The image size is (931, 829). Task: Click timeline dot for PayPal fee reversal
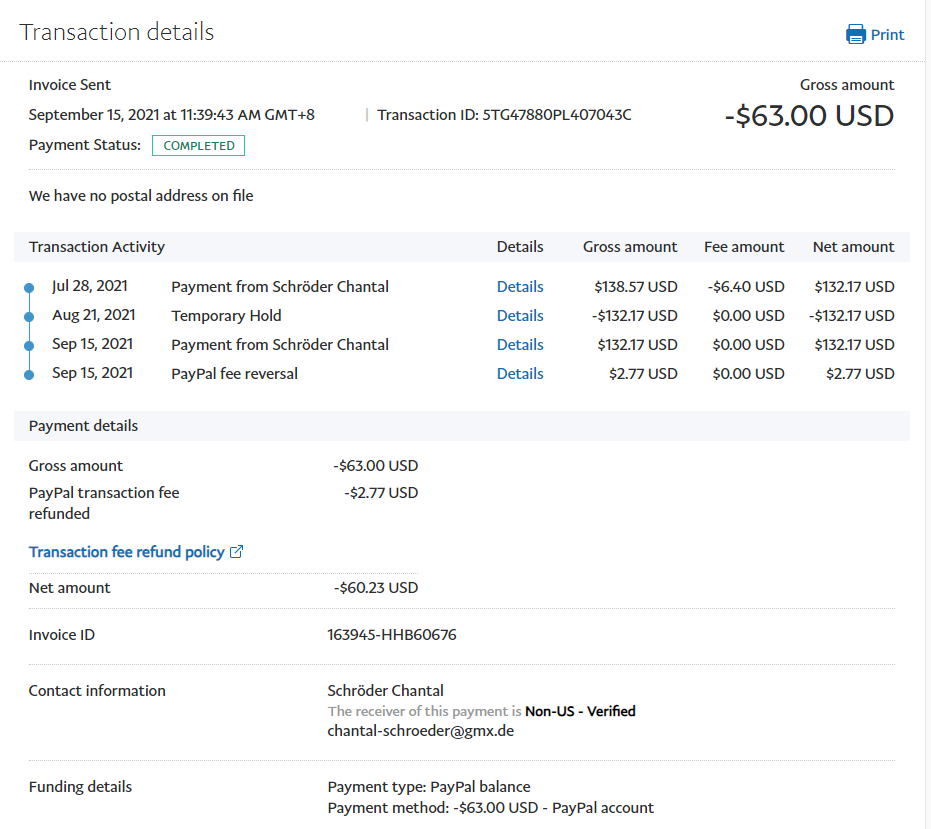pyautogui.click(x=29, y=375)
